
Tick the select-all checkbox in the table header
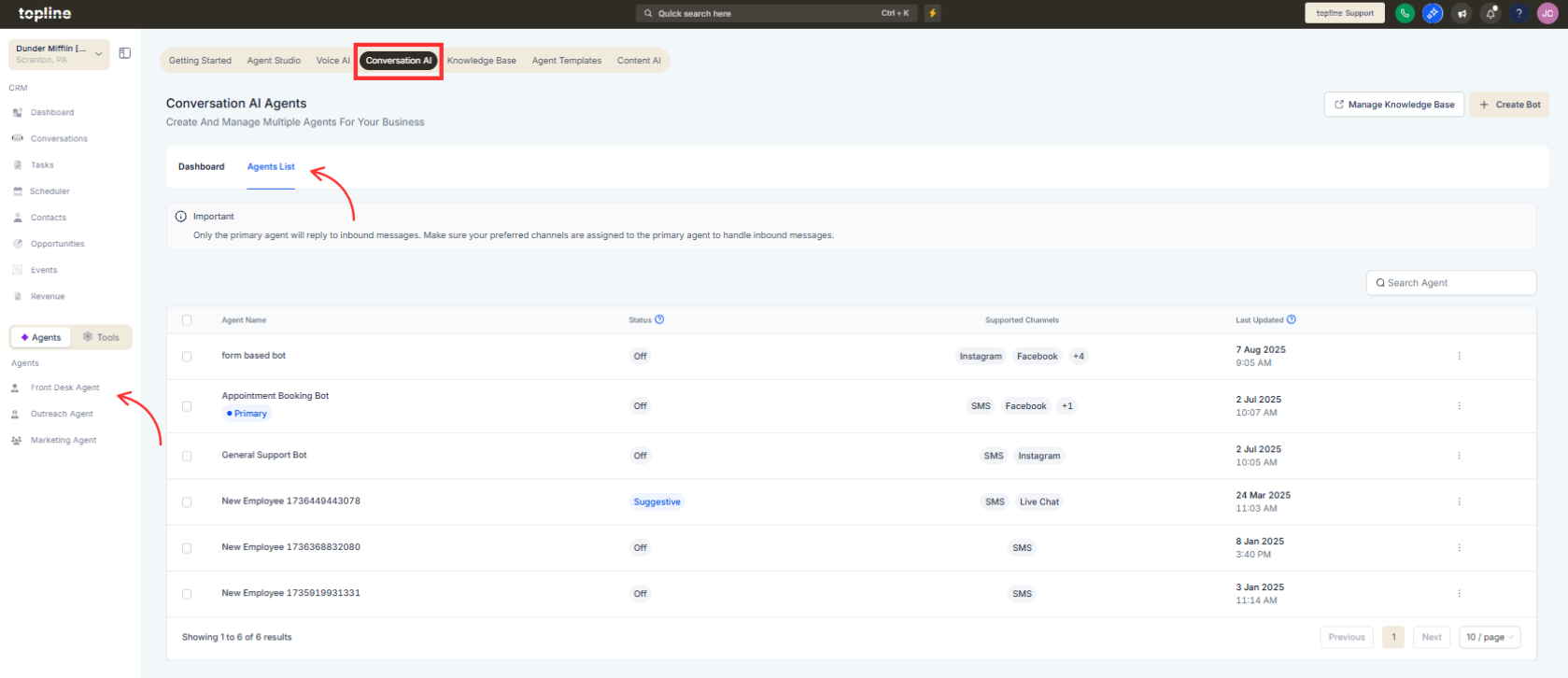point(187,320)
